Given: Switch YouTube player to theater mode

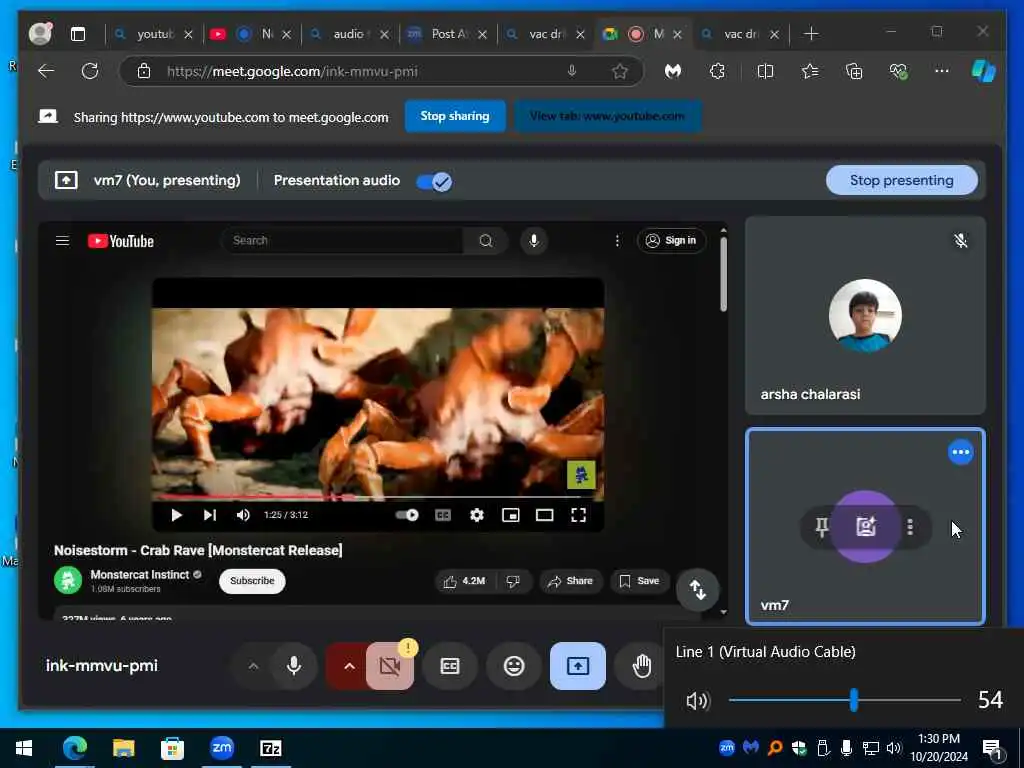Looking at the screenshot, I should click(545, 515).
